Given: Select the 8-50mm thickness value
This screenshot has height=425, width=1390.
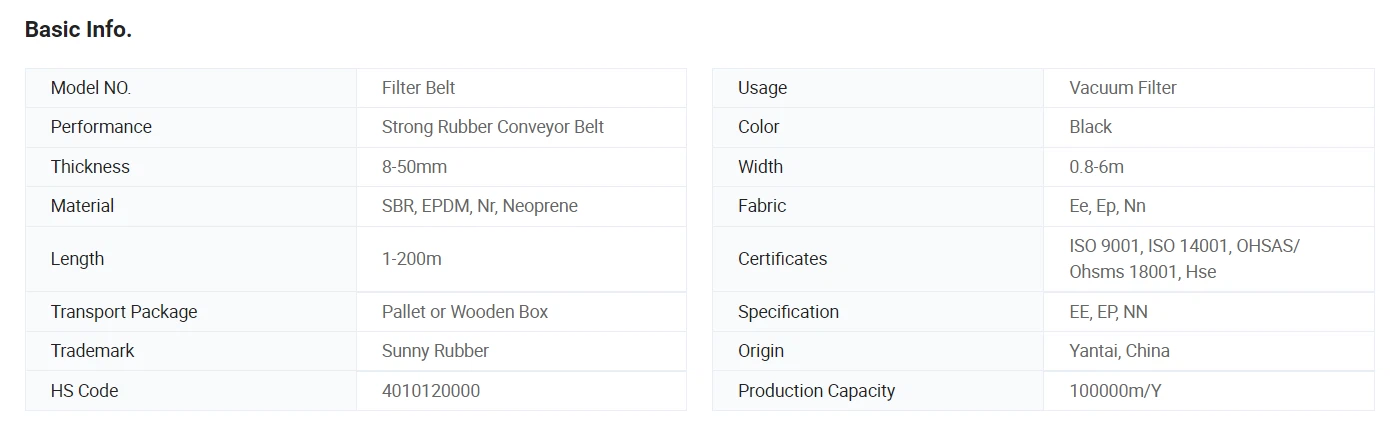Looking at the screenshot, I should click(414, 167).
